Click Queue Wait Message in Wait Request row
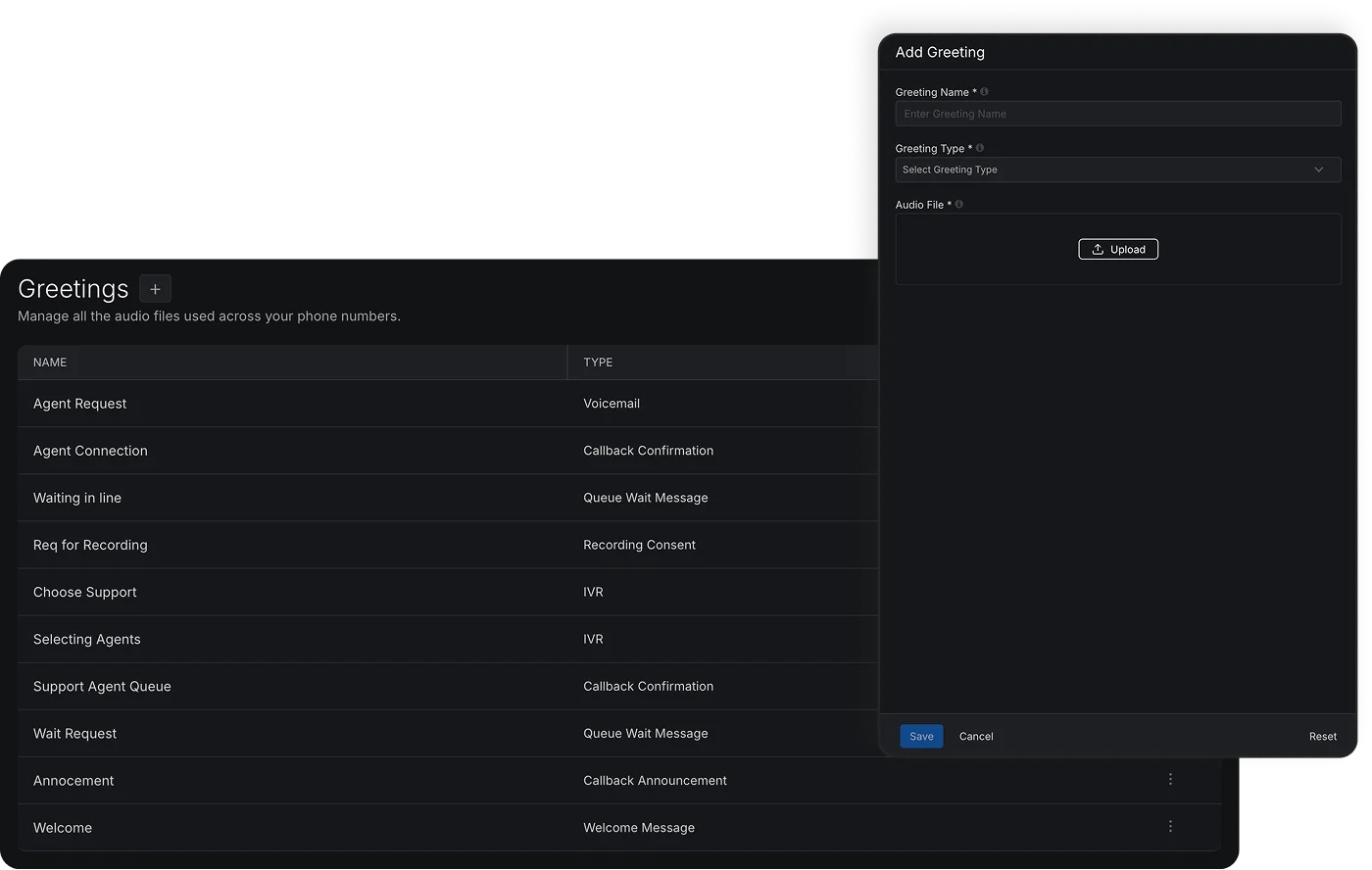 [645, 733]
